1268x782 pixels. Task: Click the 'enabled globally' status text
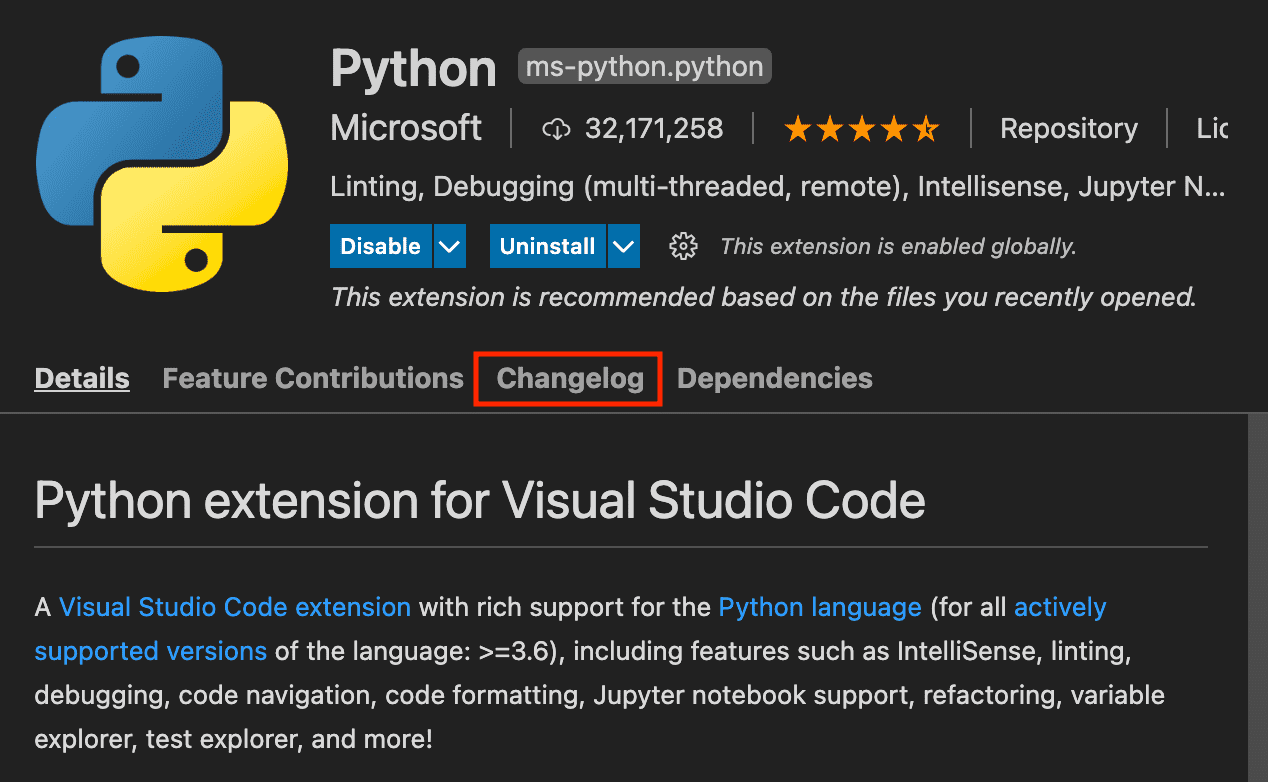click(x=898, y=246)
